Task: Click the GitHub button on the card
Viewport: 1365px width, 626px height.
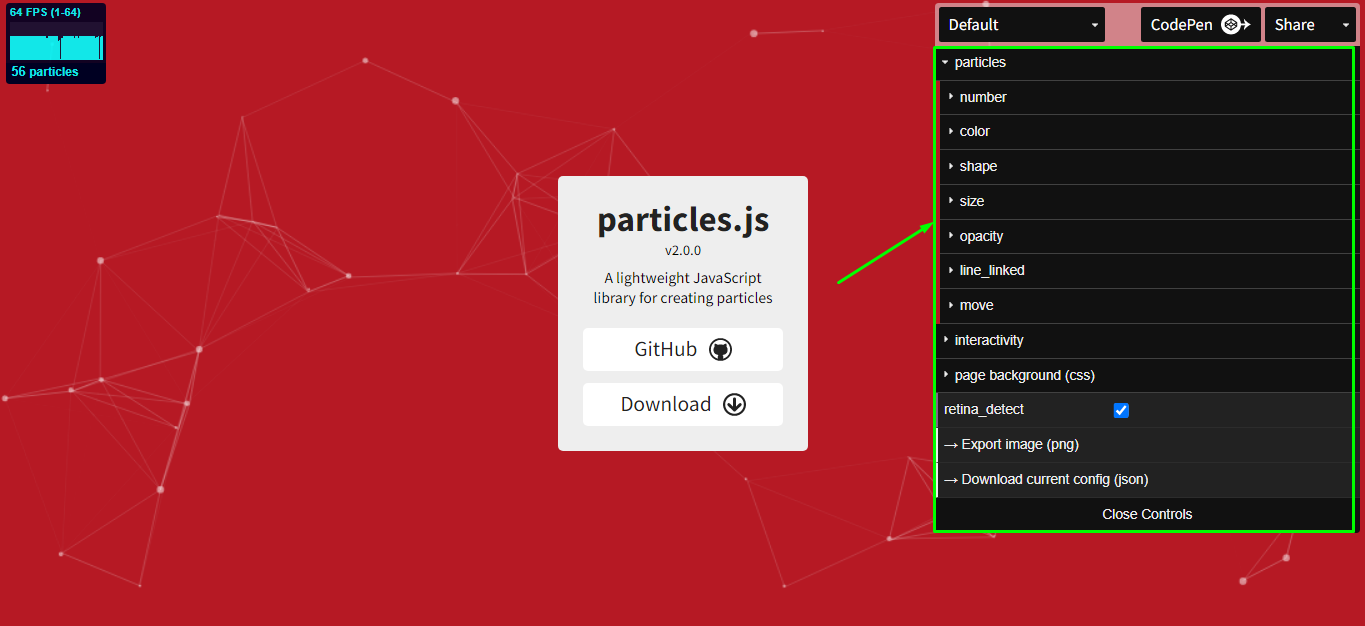Action: tap(683, 349)
